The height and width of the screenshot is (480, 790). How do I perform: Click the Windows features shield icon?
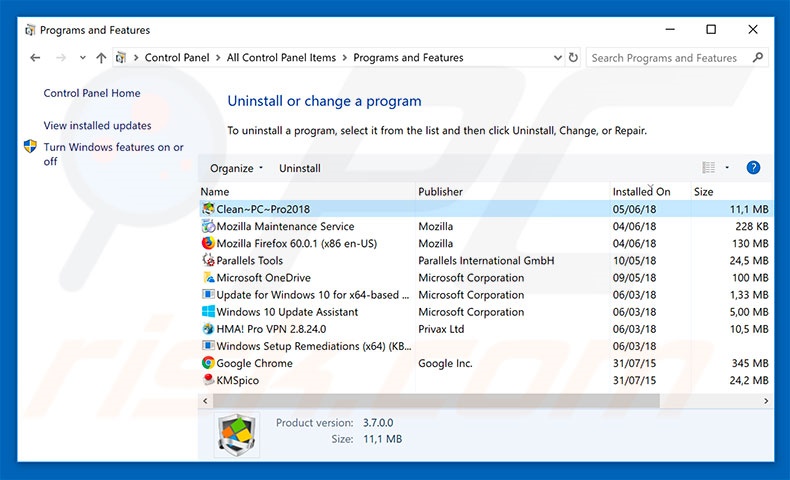(x=30, y=147)
